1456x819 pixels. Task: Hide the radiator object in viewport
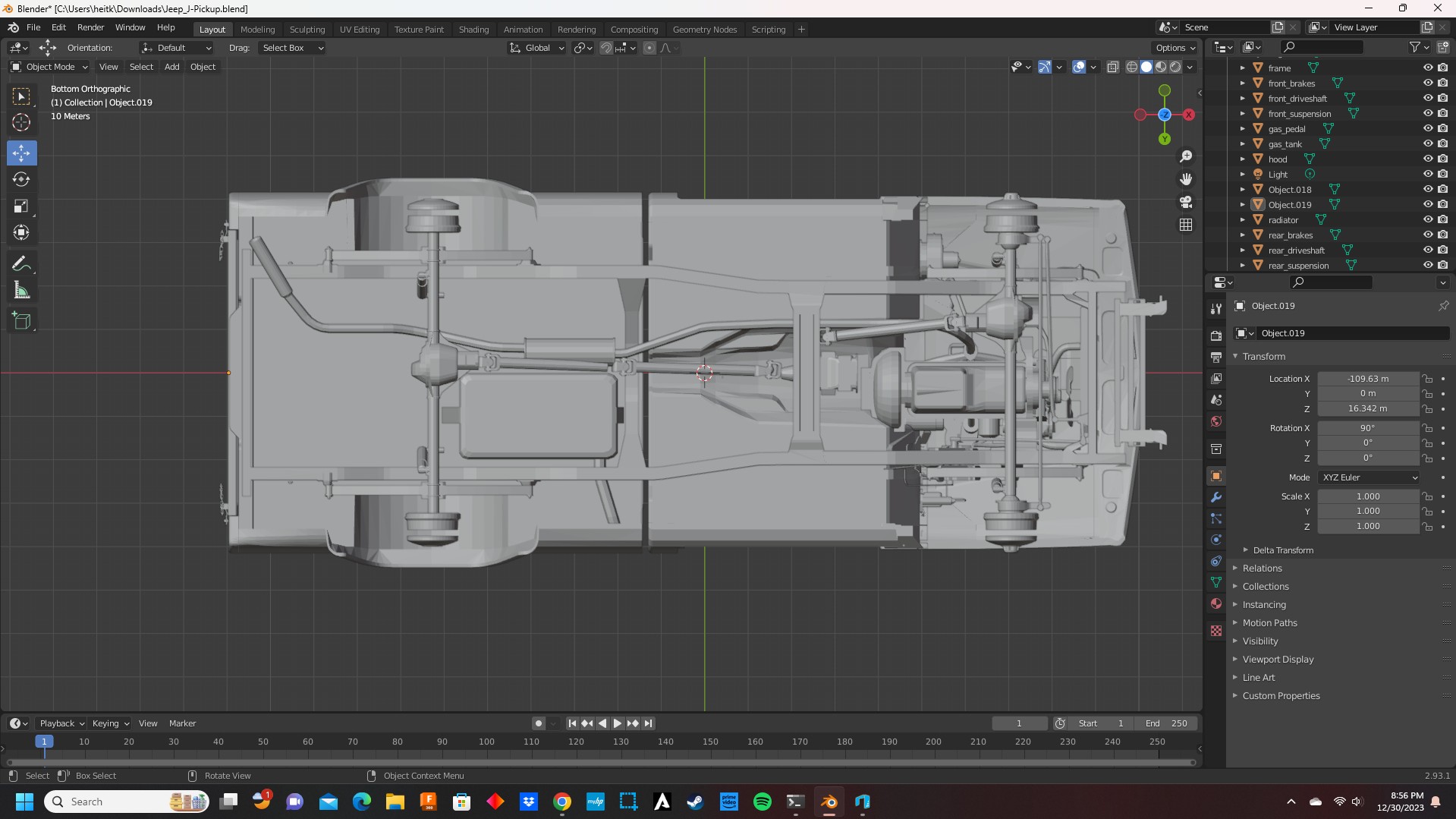pos(1427,220)
